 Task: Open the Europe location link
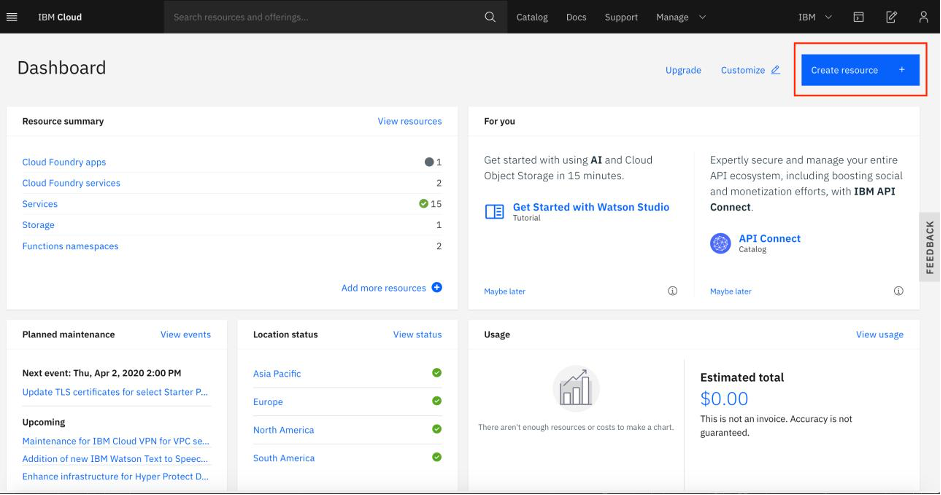pyautogui.click(x=268, y=401)
